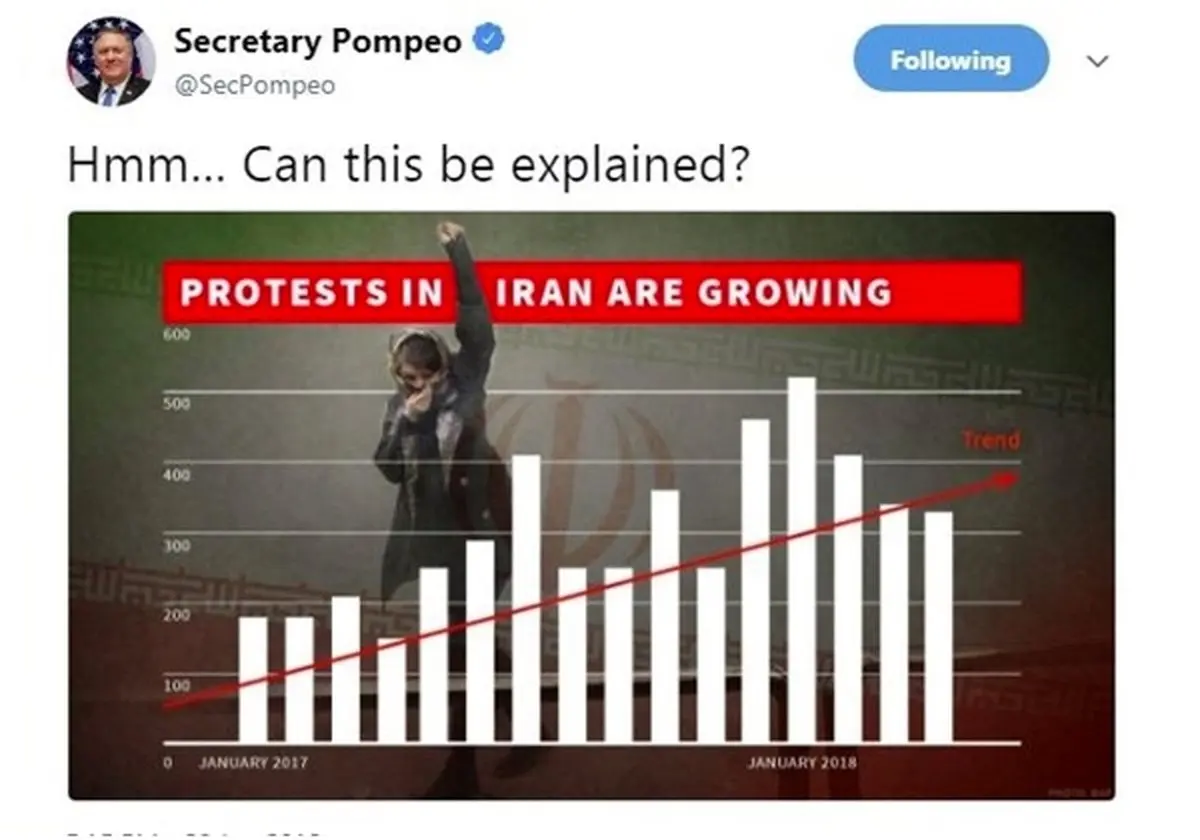Expand the tweet options chevron
1200x840 pixels.
coord(1097,61)
